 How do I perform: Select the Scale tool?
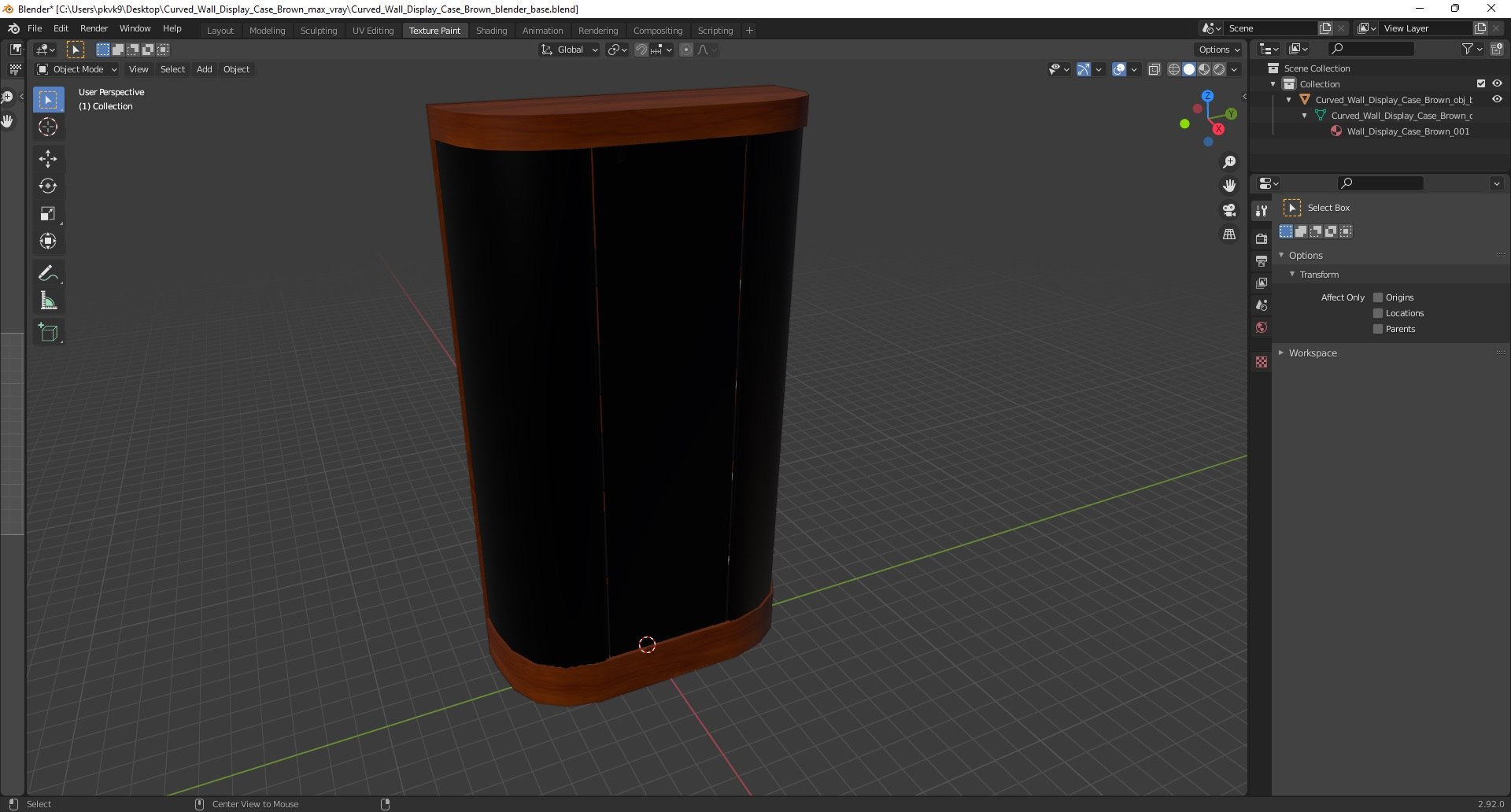(x=48, y=213)
